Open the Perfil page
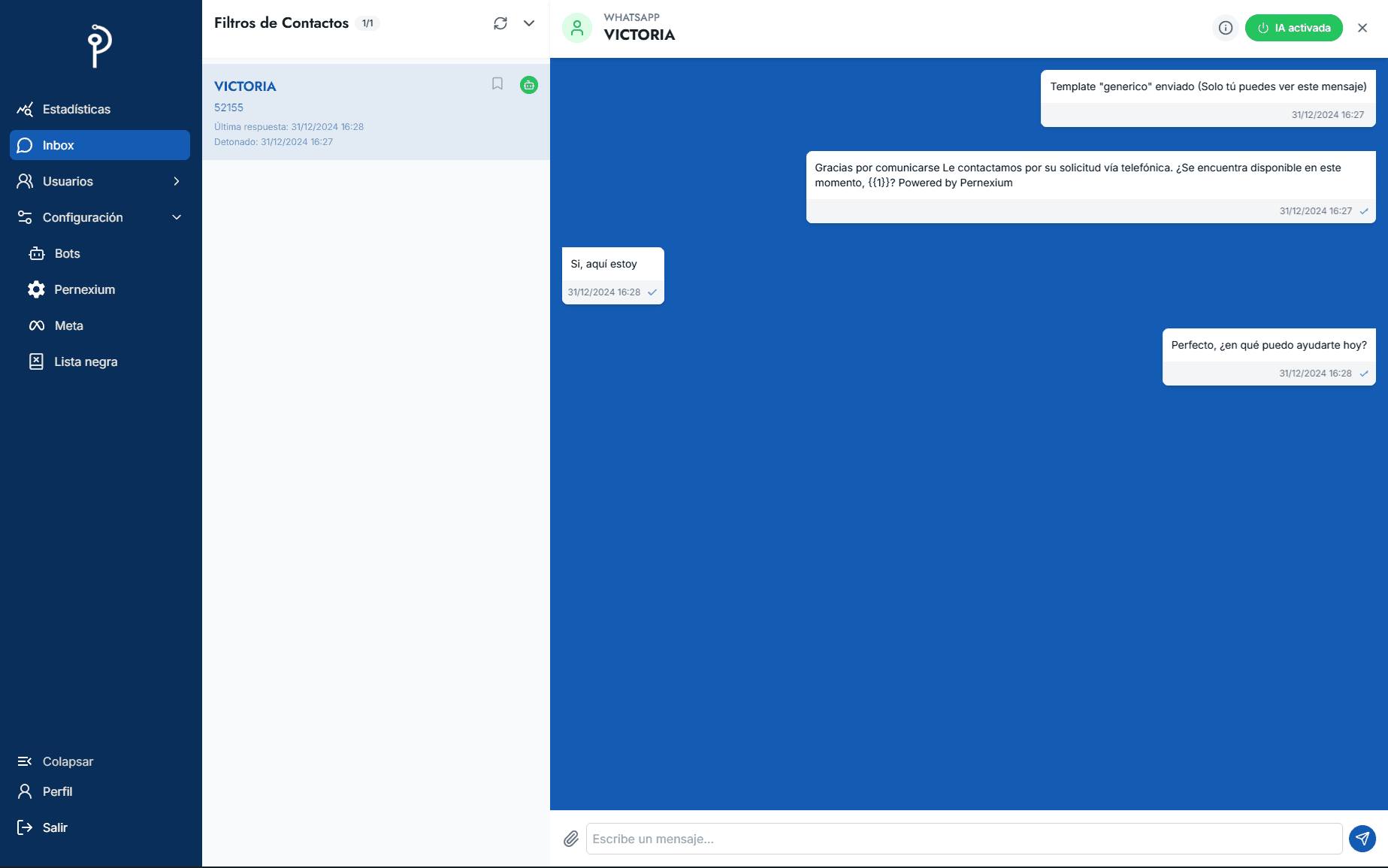1388x868 pixels. (57, 791)
